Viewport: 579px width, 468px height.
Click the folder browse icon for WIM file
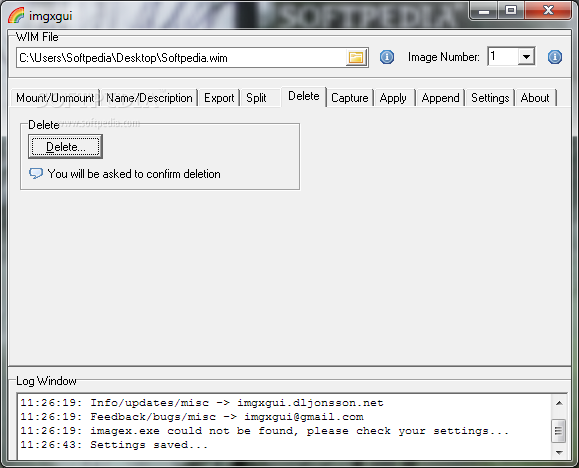click(356, 58)
